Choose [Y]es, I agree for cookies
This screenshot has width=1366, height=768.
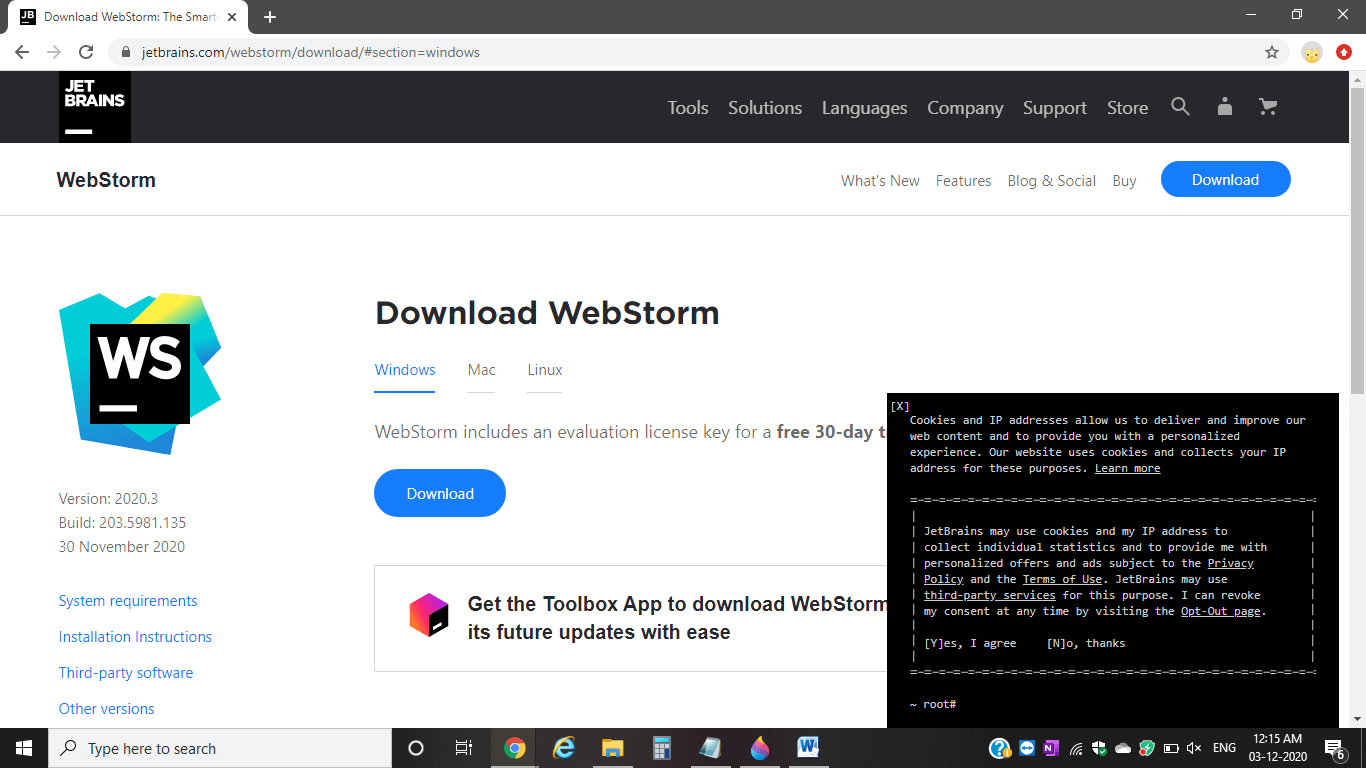point(970,643)
